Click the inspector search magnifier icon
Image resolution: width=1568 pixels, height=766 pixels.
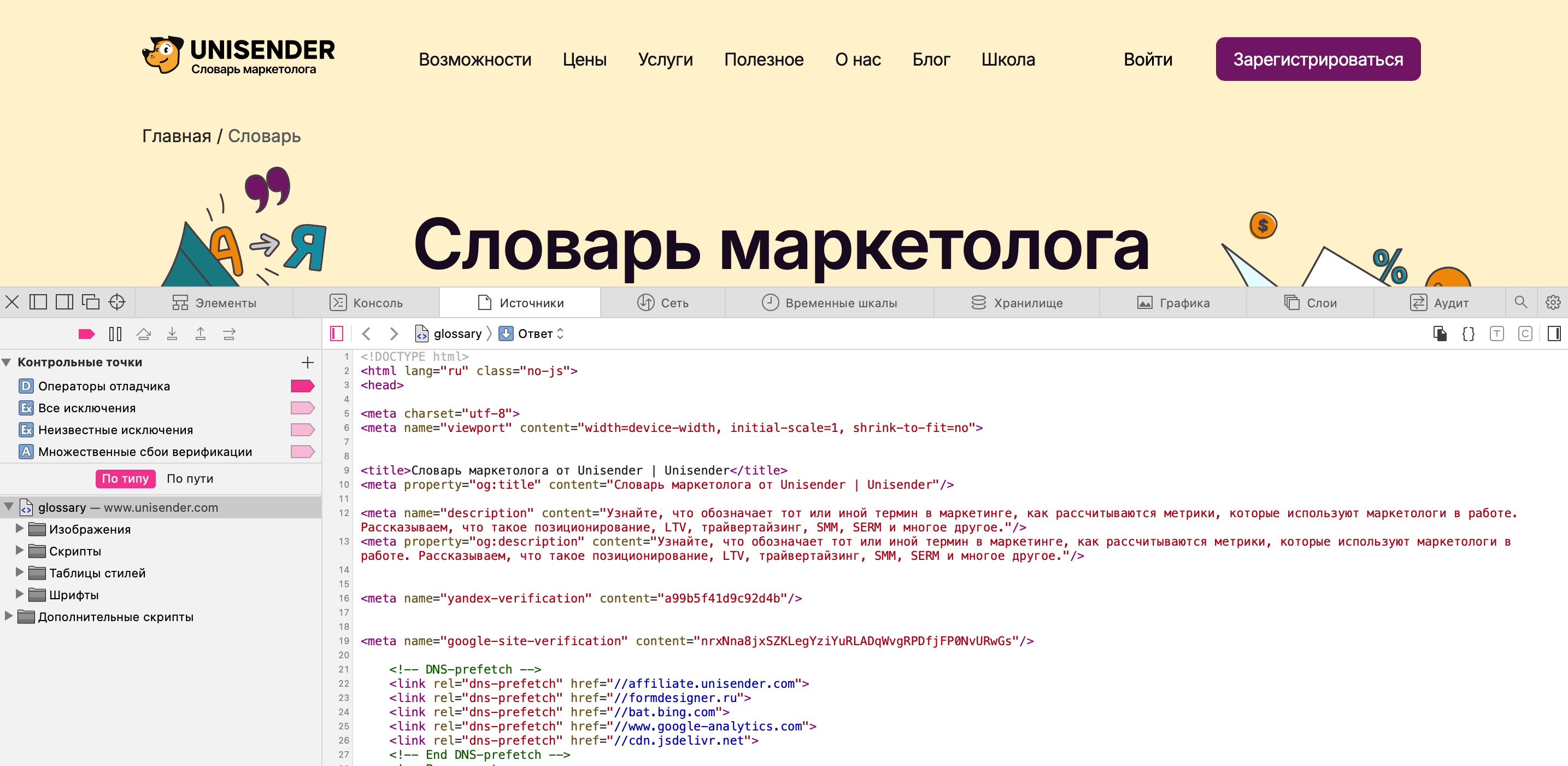point(1520,302)
